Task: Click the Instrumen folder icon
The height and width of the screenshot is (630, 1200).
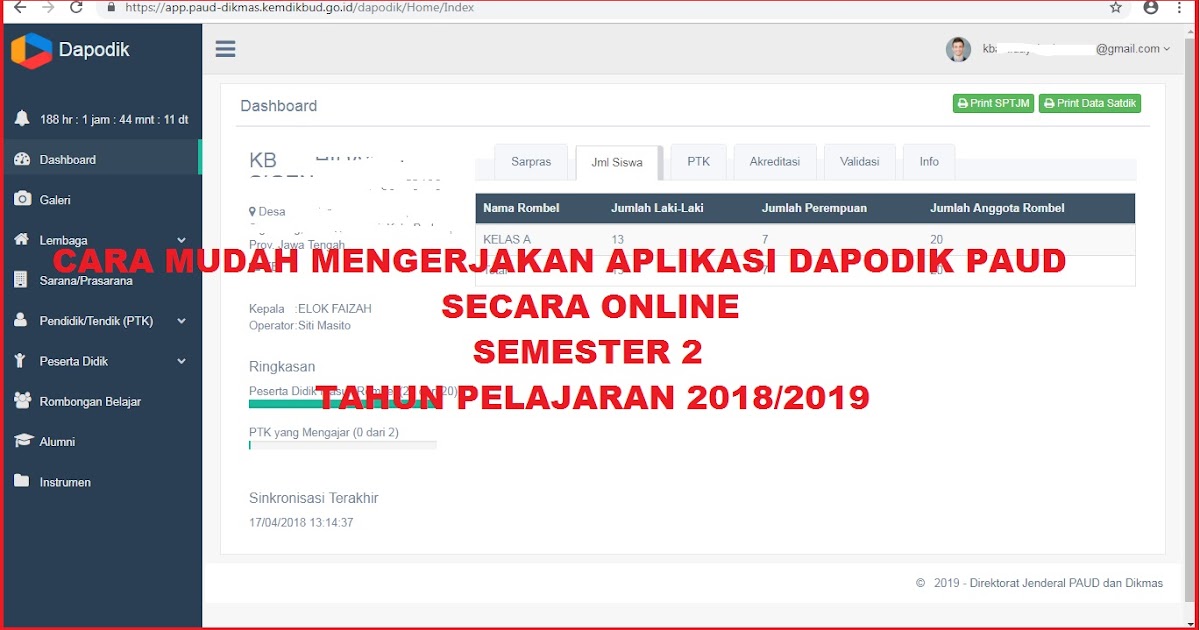Action: pyautogui.click(x=22, y=481)
